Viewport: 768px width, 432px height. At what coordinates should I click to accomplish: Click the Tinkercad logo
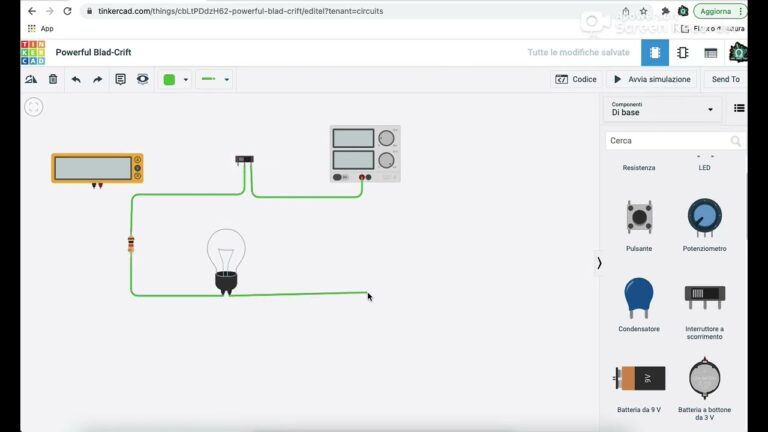[33, 52]
